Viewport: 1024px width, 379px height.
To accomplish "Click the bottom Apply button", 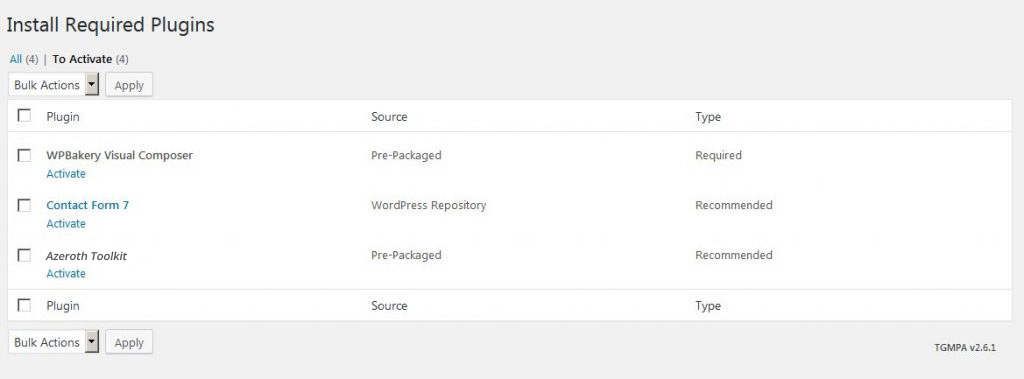I will pos(129,342).
